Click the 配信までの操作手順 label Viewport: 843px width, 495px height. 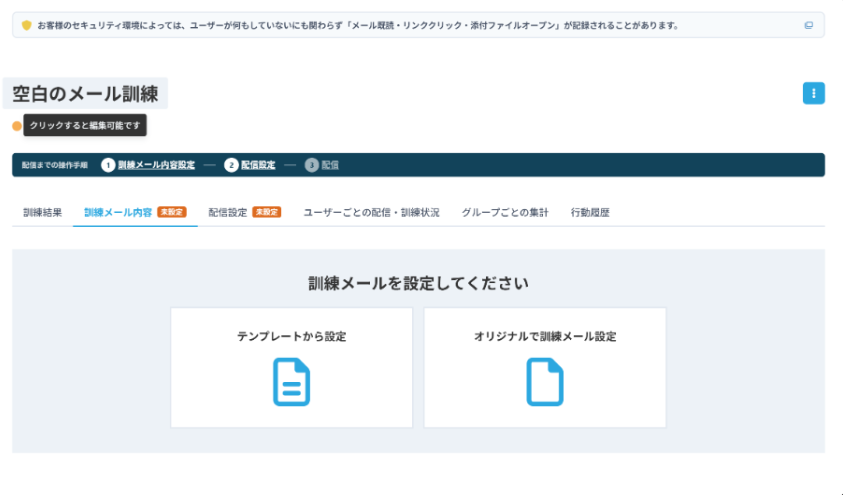coord(55,165)
